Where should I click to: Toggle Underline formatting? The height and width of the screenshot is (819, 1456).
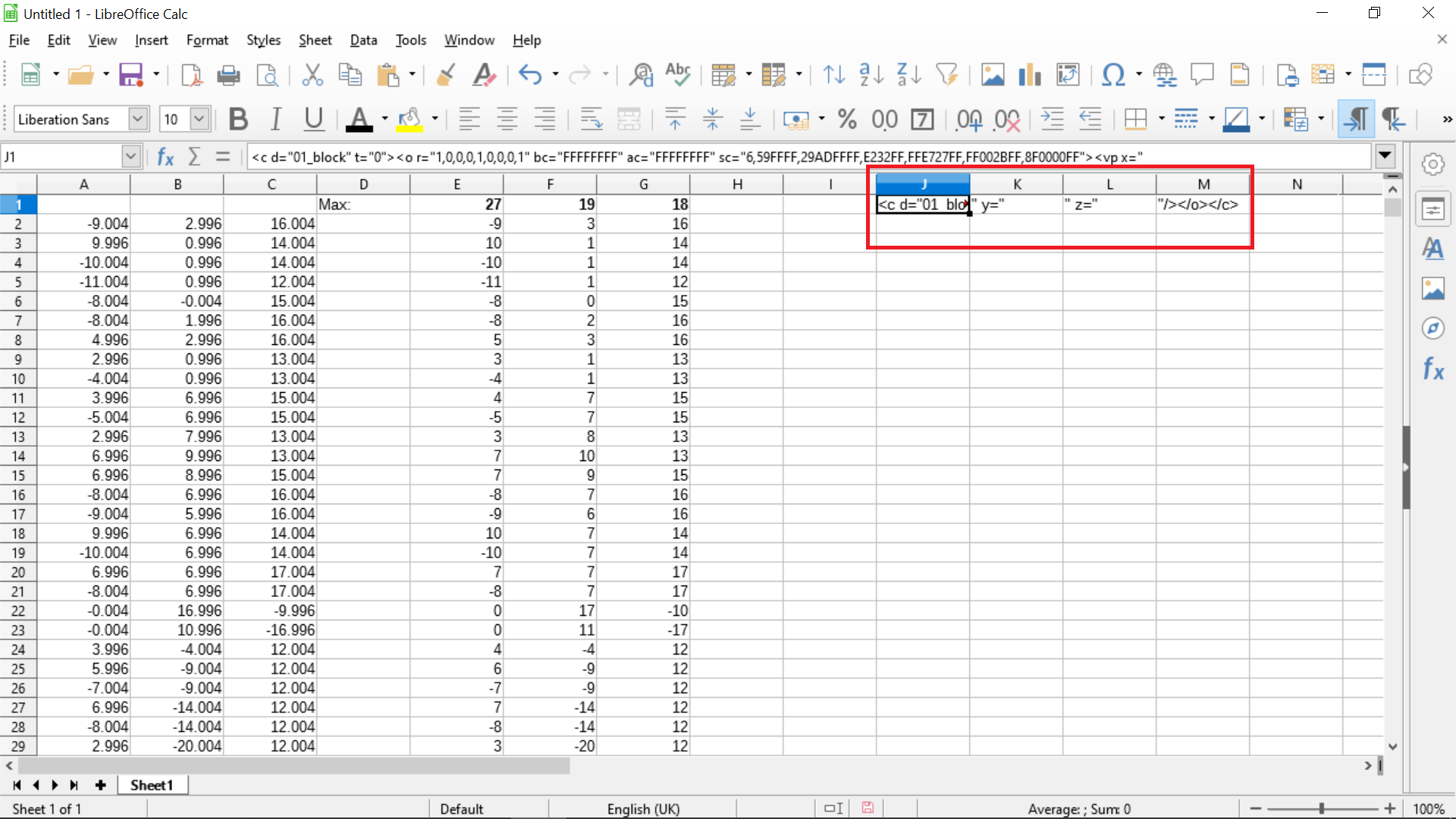[313, 119]
